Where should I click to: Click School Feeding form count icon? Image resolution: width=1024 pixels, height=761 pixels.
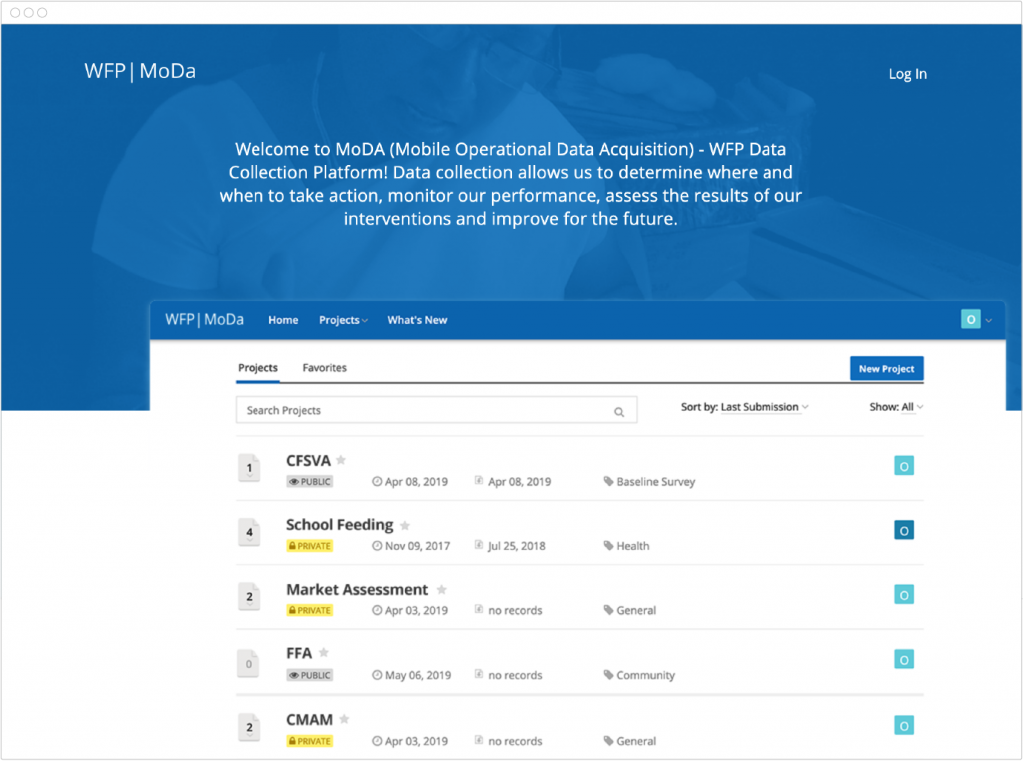tap(249, 532)
